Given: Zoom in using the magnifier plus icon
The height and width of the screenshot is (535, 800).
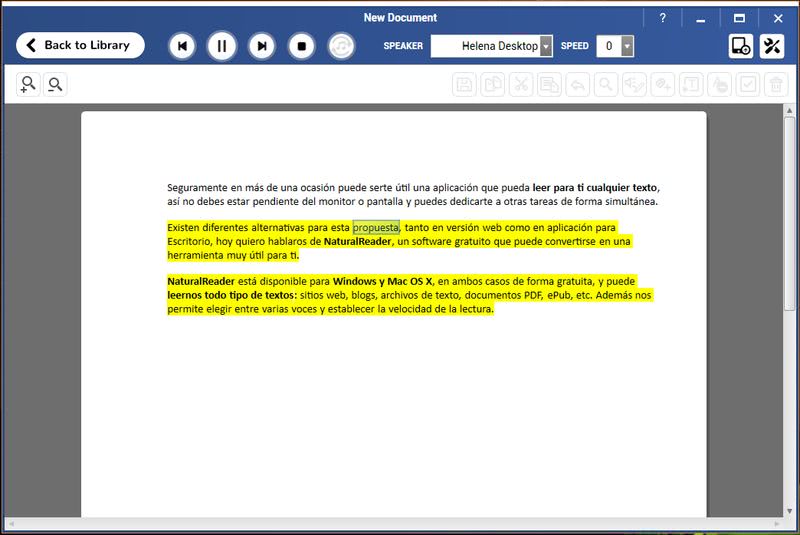Looking at the screenshot, I should (x=28, y=84).
